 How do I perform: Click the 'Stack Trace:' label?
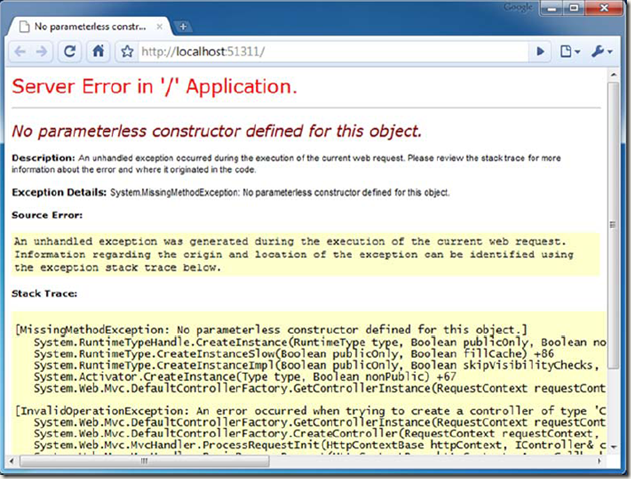coord(44,293)
